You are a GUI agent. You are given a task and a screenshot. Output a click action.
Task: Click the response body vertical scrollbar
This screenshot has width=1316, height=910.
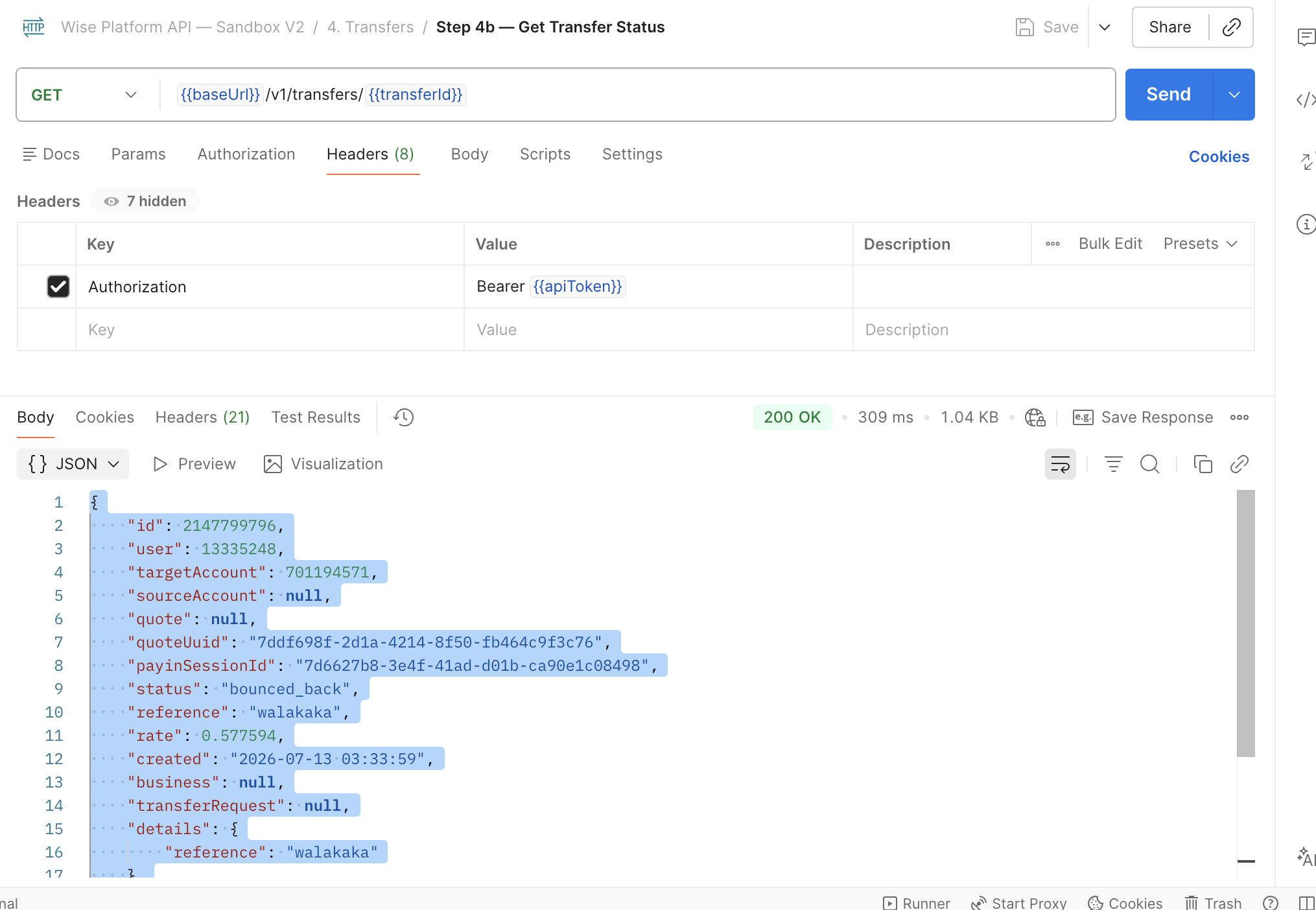pos(1245,623)
